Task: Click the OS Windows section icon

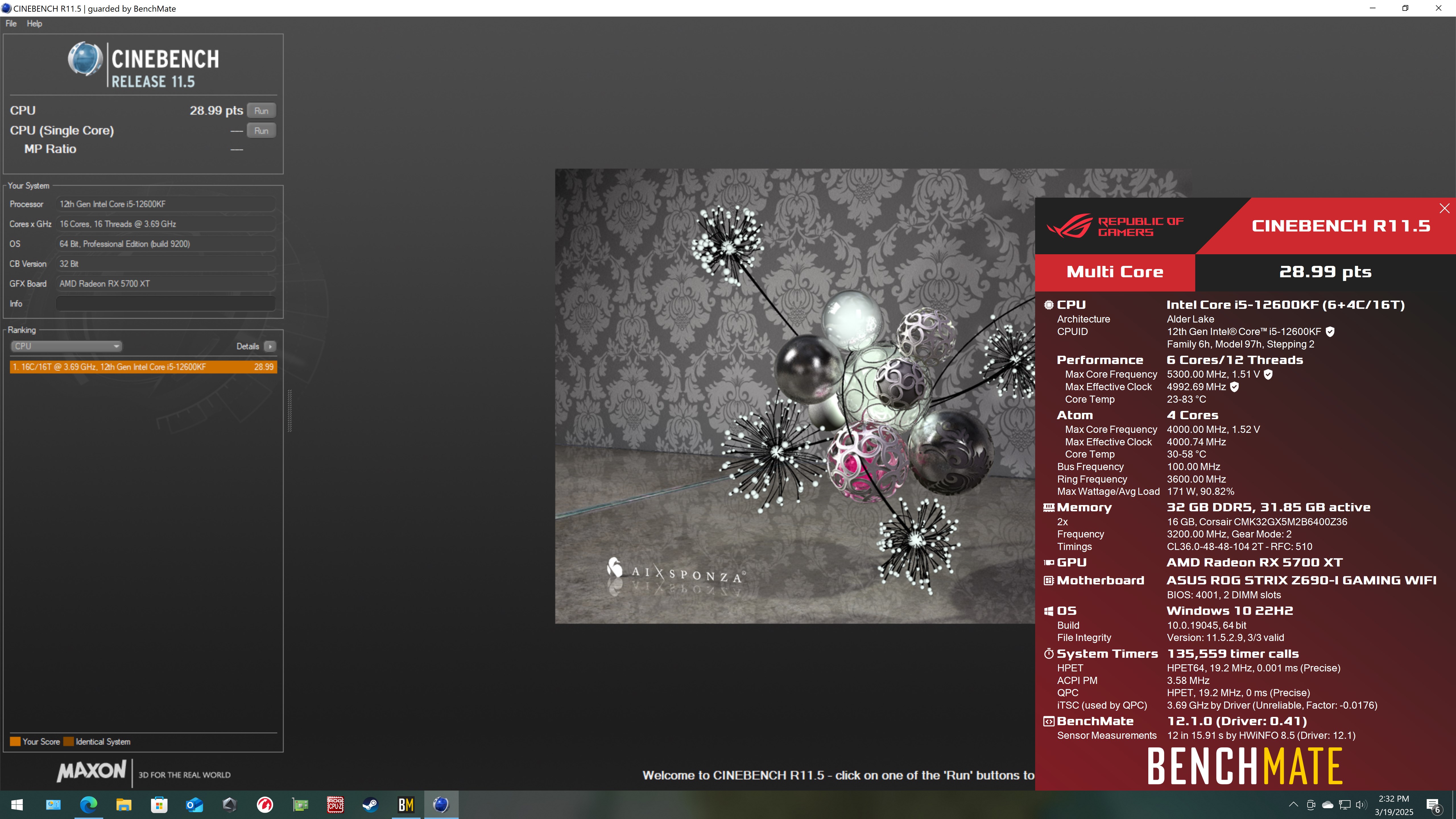Action: (x=1048, y=611)
